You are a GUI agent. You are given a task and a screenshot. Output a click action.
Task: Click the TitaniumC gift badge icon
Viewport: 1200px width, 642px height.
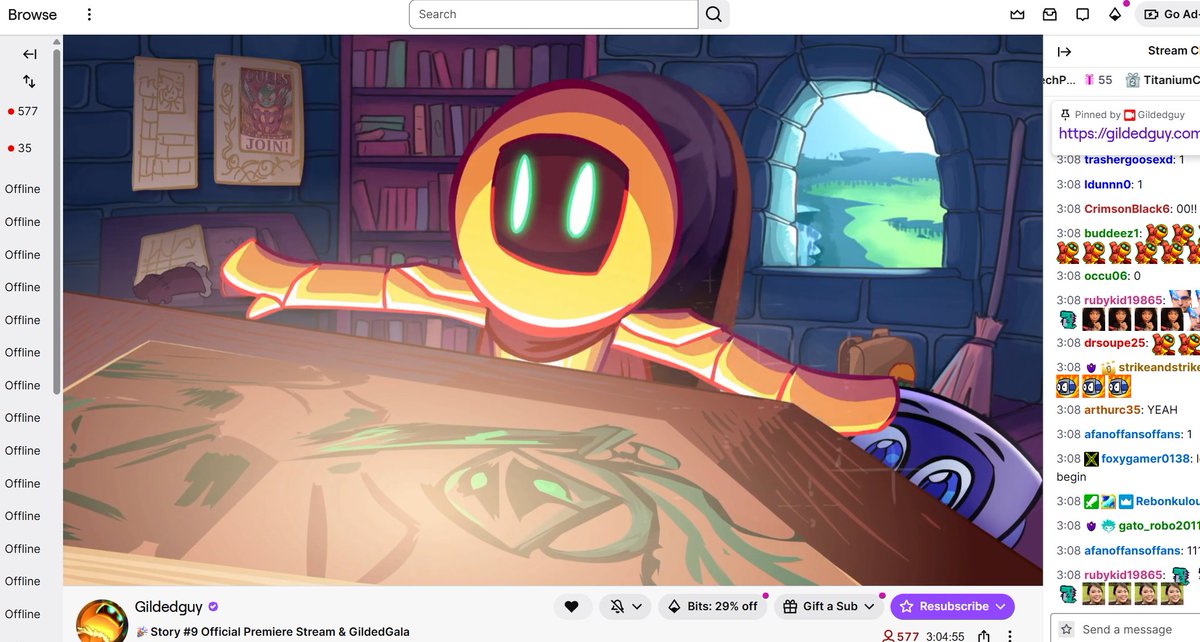(x=1132, y=80)
